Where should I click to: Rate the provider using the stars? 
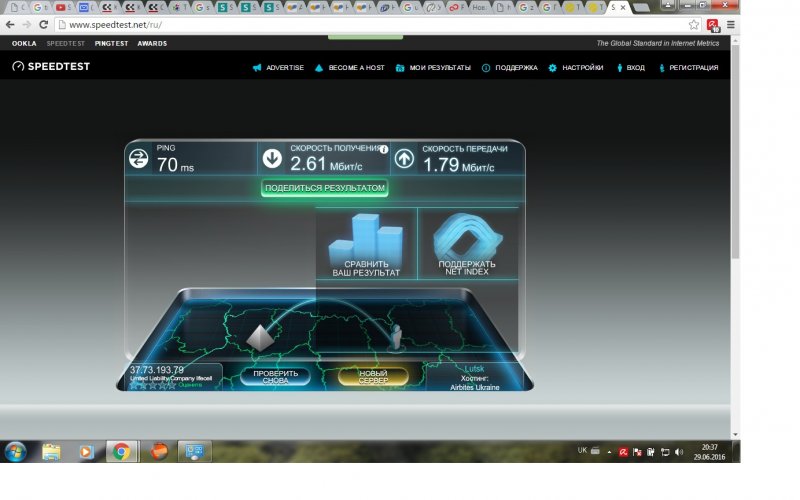pyautogui.click(x=152, y=384)
